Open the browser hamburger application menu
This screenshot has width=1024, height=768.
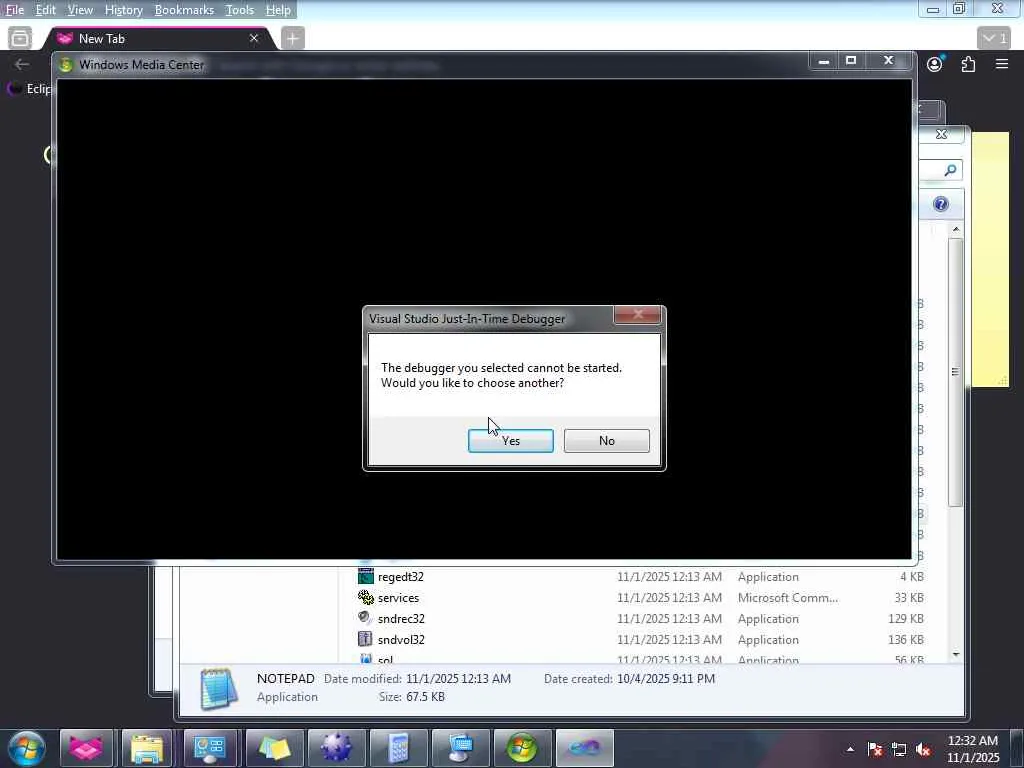click(x=1002, y=64)
